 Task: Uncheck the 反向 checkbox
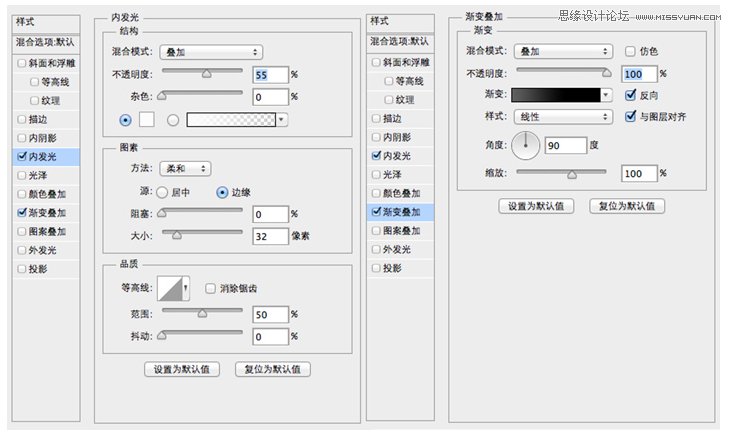pyautogui.click(x=630, y=95)
